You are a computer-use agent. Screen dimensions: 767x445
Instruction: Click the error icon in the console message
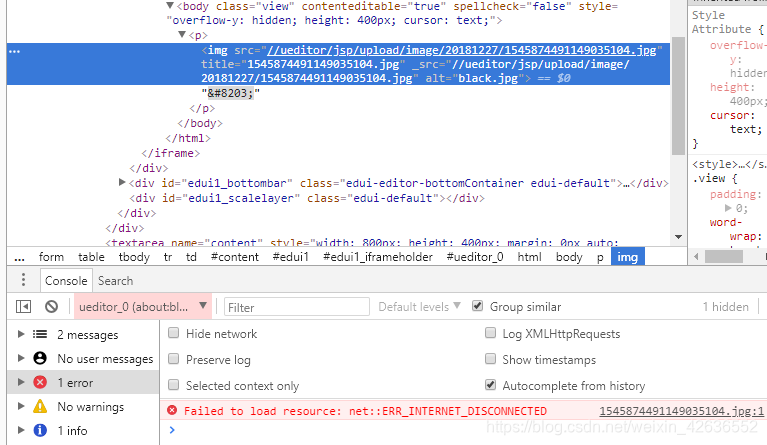[172, 410]
